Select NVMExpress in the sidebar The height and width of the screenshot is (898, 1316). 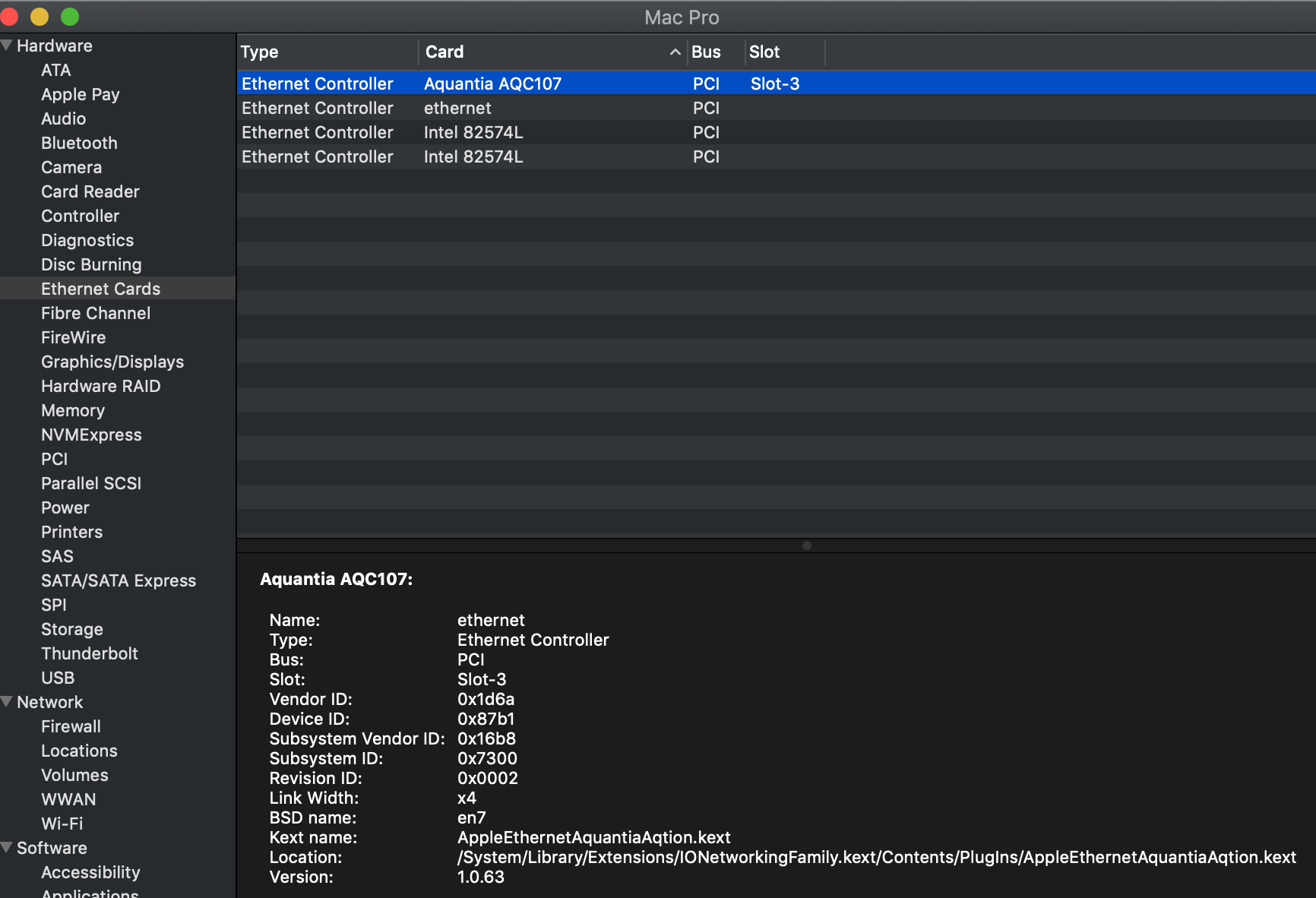91,435
